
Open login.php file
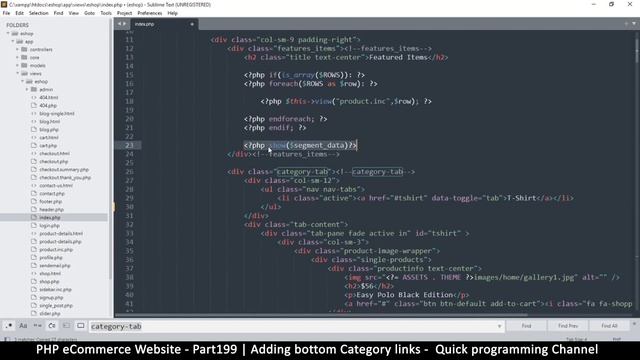tap(49, 225)
